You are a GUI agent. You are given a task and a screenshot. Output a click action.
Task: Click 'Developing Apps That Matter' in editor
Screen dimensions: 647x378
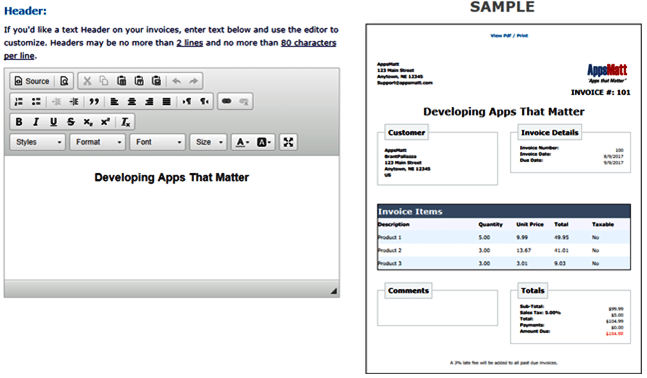click(x=172, y=177)
